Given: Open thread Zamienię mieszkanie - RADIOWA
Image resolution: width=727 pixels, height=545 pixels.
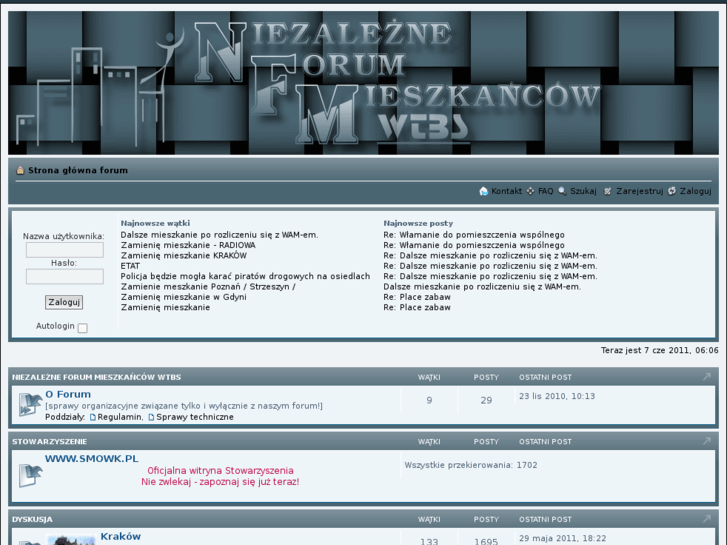Looking at the screenshot, I should click(188, 245).
